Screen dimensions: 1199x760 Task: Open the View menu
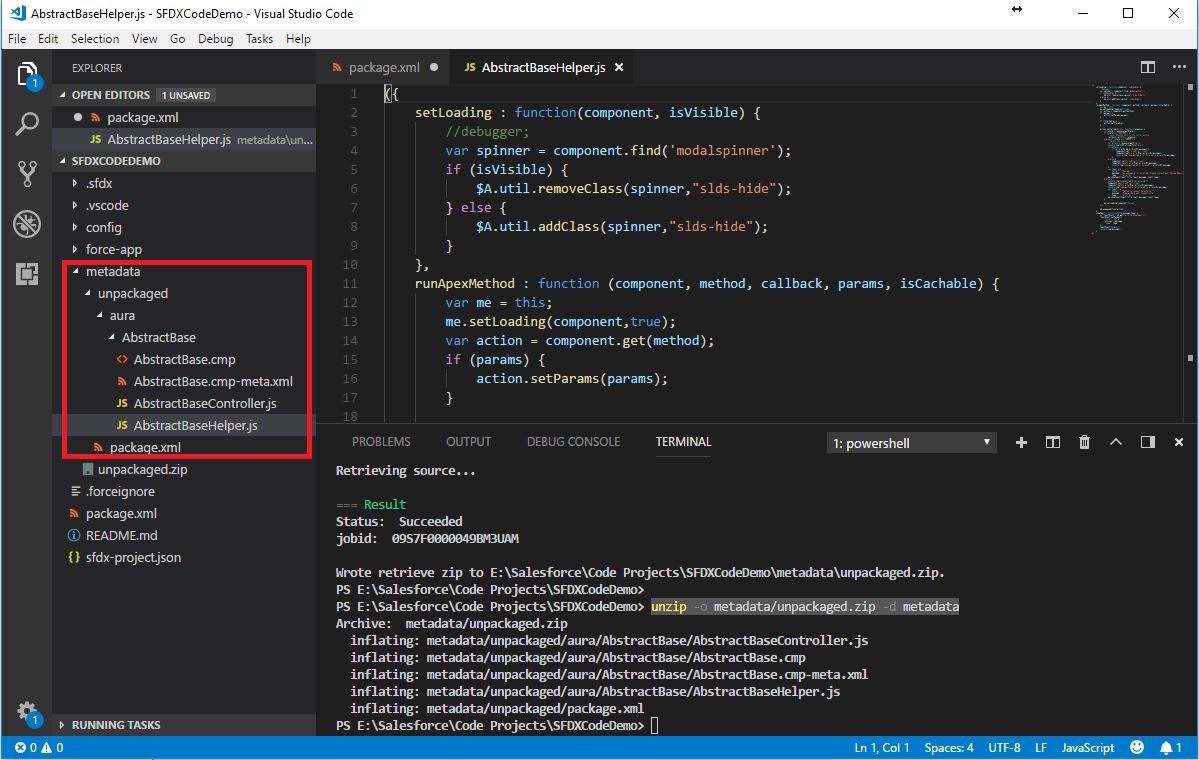[145, 39]
